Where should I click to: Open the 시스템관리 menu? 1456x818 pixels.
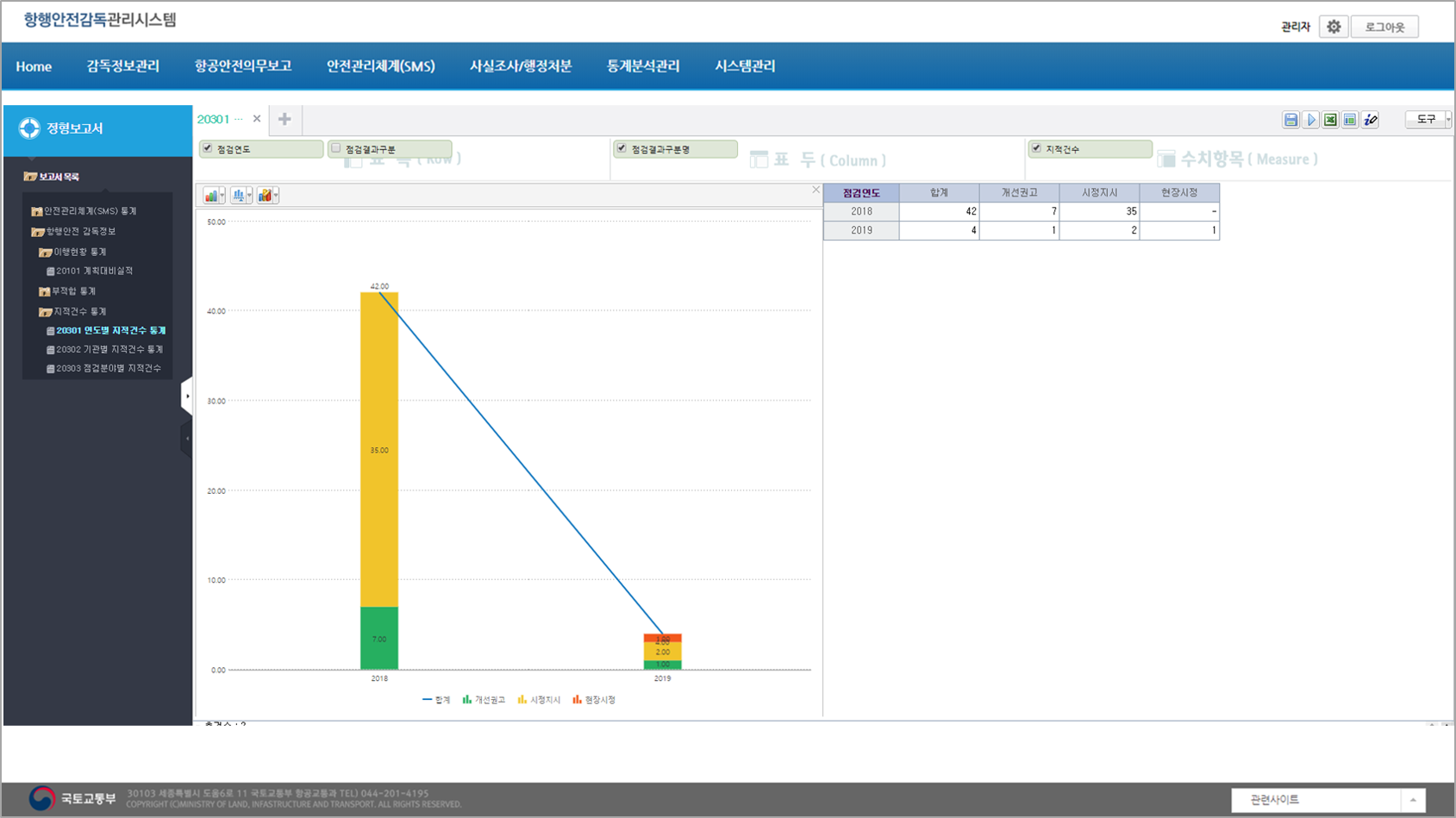745,66
